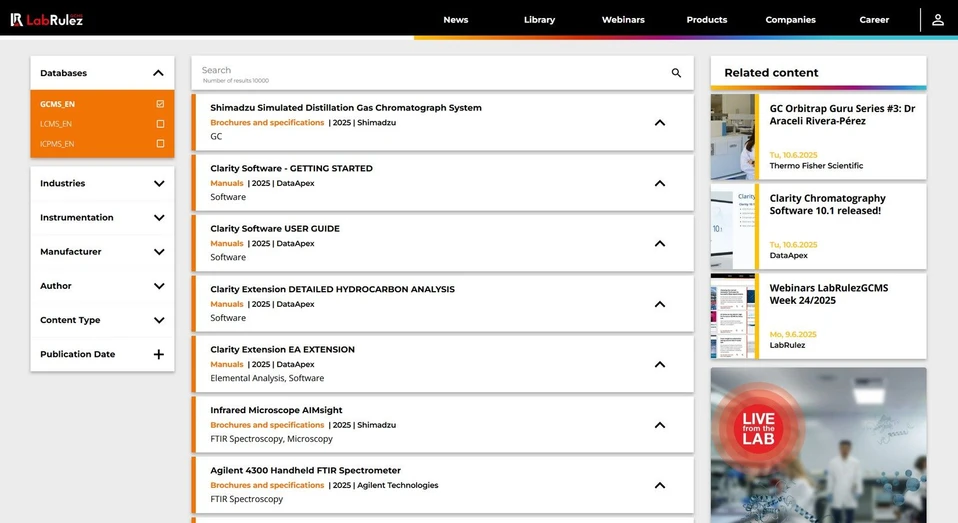
Task: Collapse the DETAILED HYDROCARBON ANALYSIS chevron
Action: click(660, 304)
